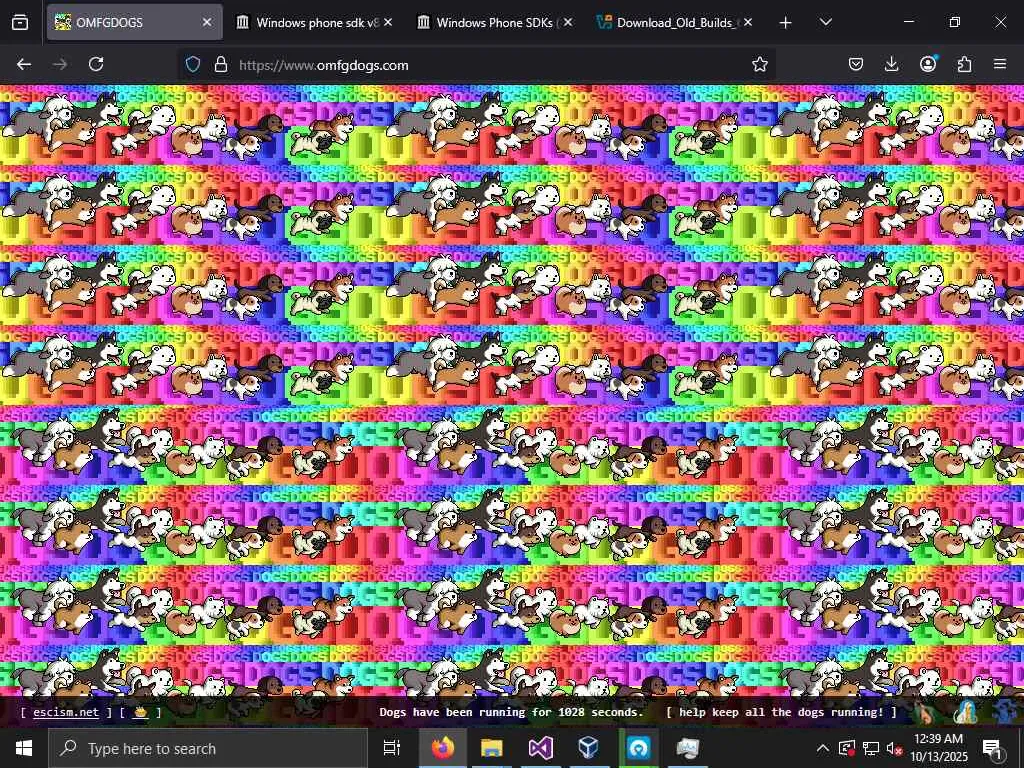The width and height of the screenshot is (1024, 768).
Task: Open Firefox from the taskbar
Action: pyautogui.click(x=442, y=748)
